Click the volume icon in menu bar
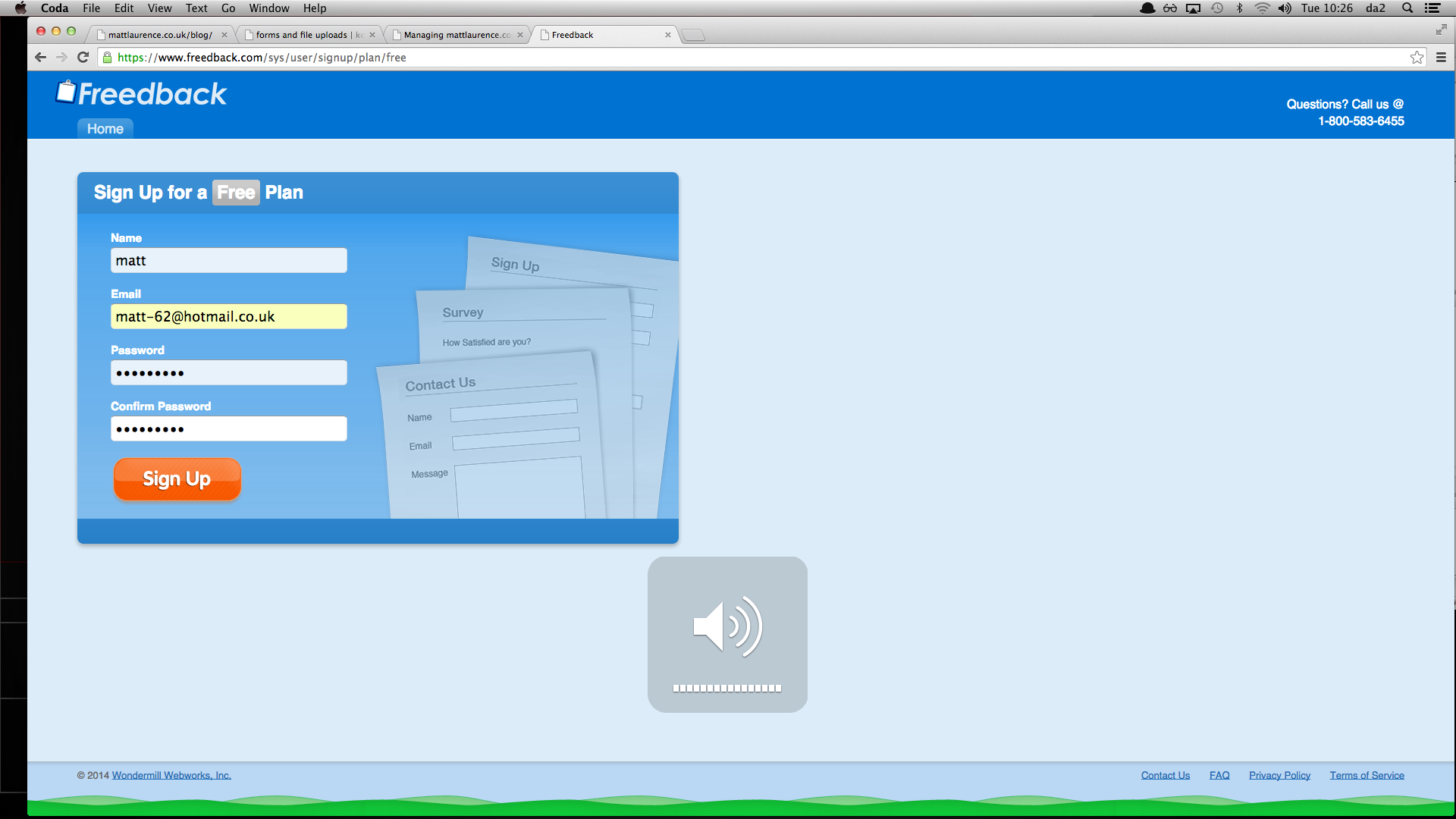Image resolution: width=1456 pixels, height=819 pixels. [1285, 8]
